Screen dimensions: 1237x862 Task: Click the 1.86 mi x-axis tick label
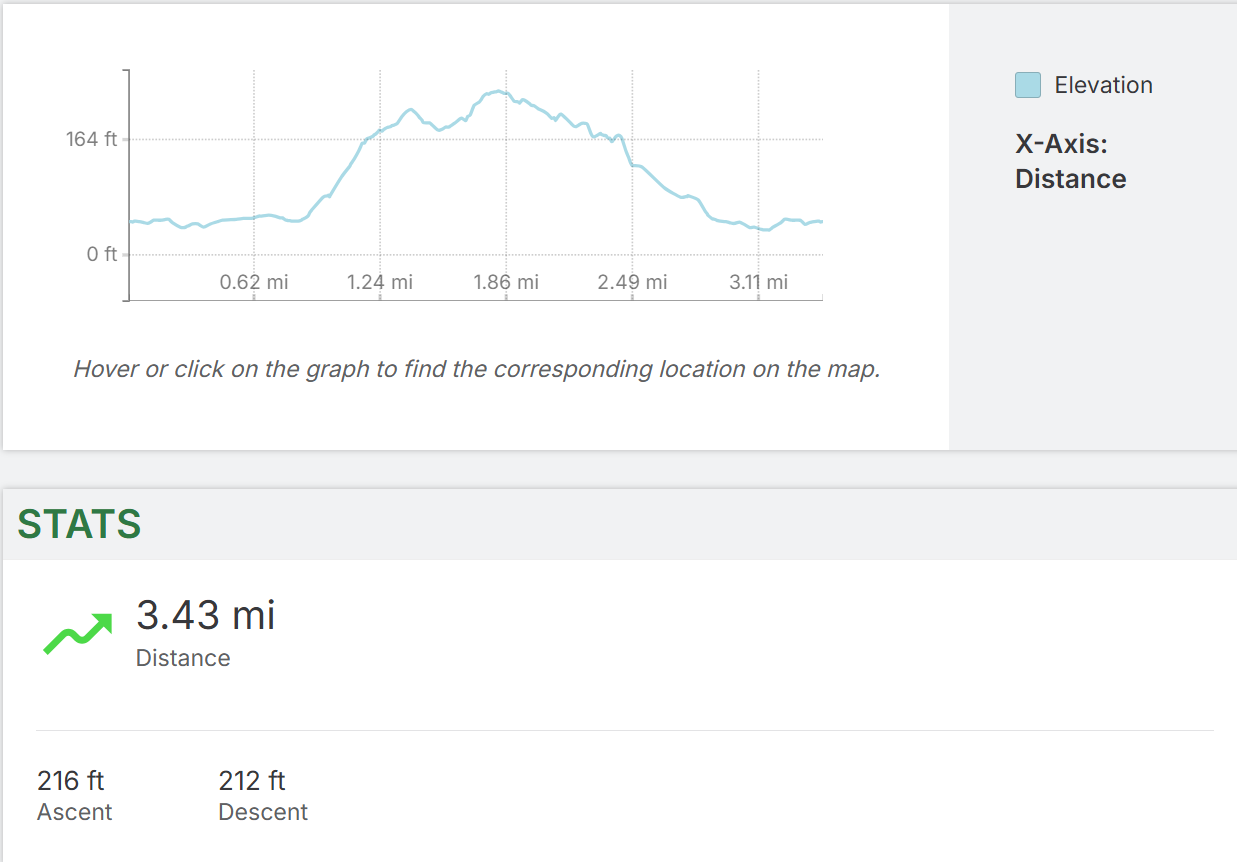click(x=506, y=282)
